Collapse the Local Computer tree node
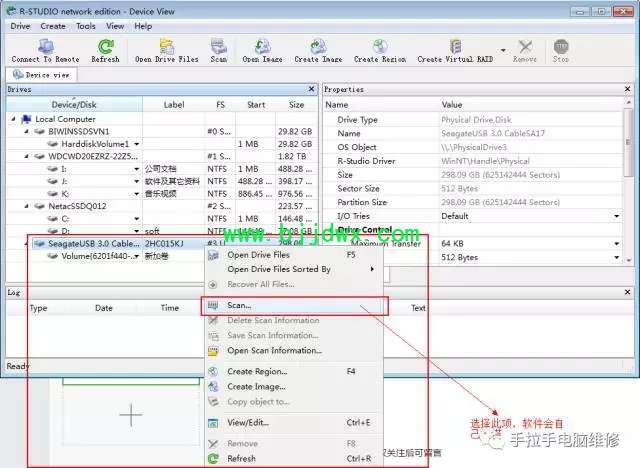This screenshot has width=640, height=468. tap(13, 119)
